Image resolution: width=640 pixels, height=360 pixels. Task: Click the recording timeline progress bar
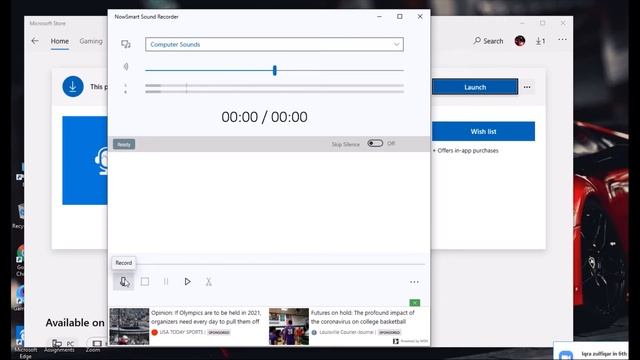[281, 264]
